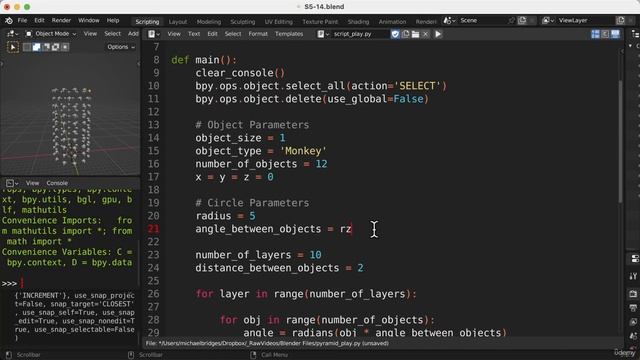Image resolution: width=640 pixels, height=360 pixels.
Task: Choose the extend selection mode icon
Action: (x=36, y=47)
